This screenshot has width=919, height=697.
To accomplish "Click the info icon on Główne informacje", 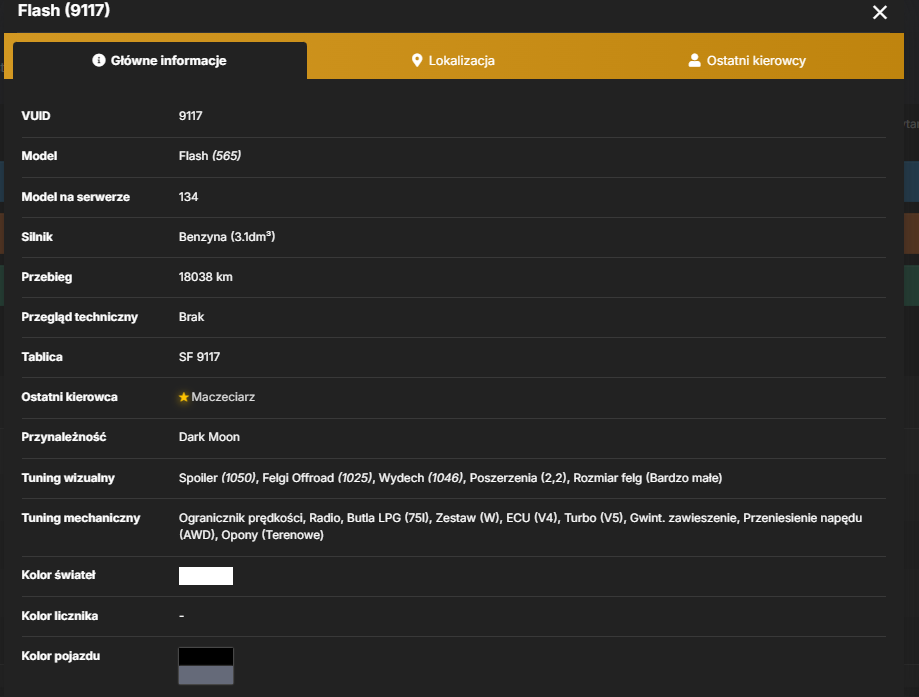I will tap(98, 60).
